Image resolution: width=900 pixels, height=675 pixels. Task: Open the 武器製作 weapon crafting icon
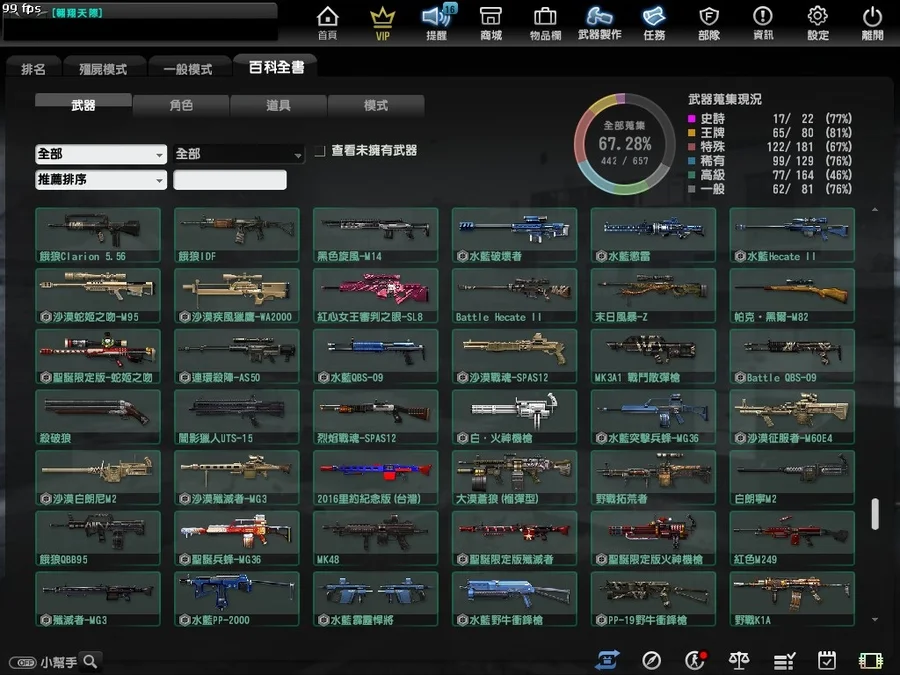tap(600, 23)
